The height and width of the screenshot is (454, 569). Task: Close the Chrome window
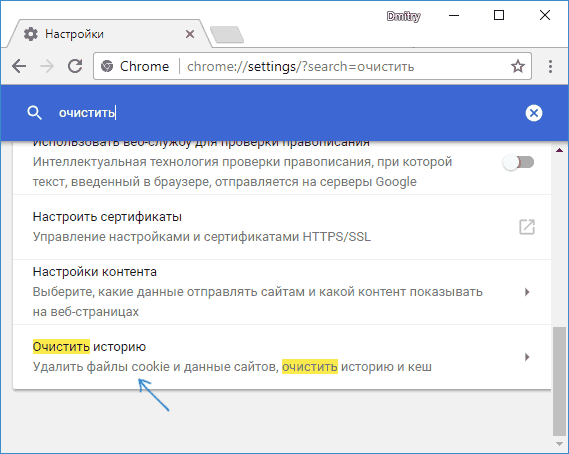545,15
